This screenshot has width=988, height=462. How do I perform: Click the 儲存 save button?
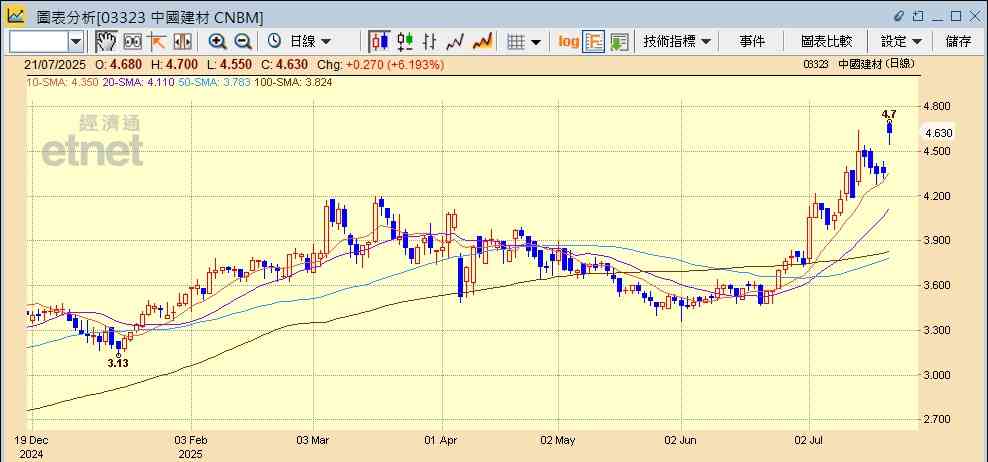click(x=958, y=42)
